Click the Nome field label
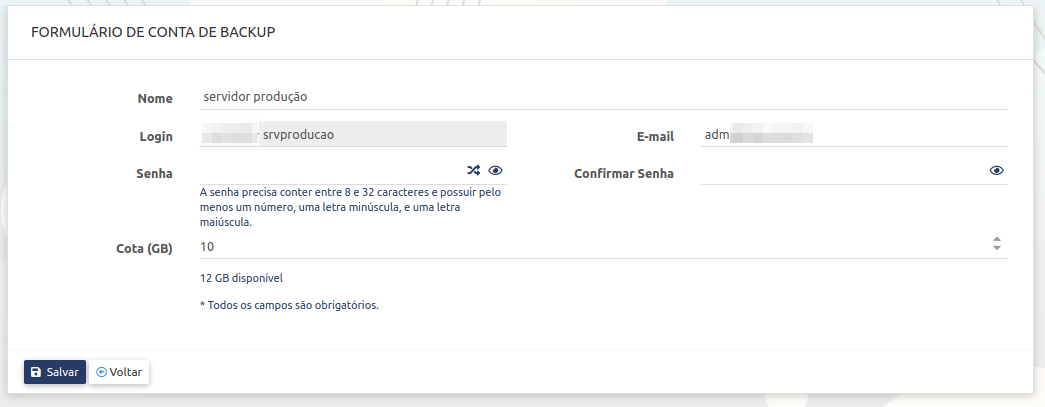The image size is (1045, 407). (155, 98)
